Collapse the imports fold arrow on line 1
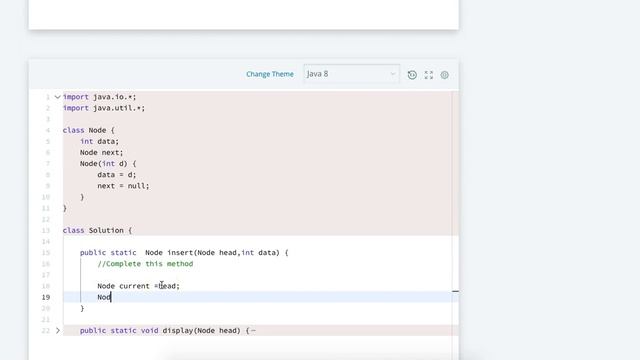640x360 pixels. [58, 97]
